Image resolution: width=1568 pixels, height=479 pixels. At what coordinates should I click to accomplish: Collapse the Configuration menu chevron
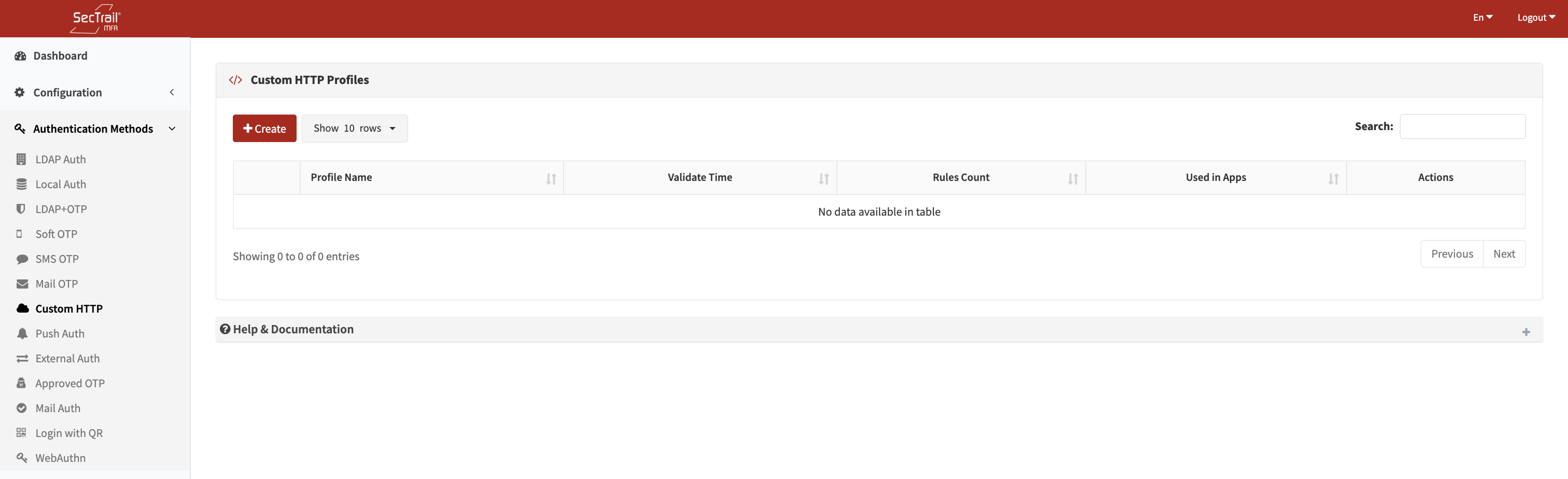(172, 92)
